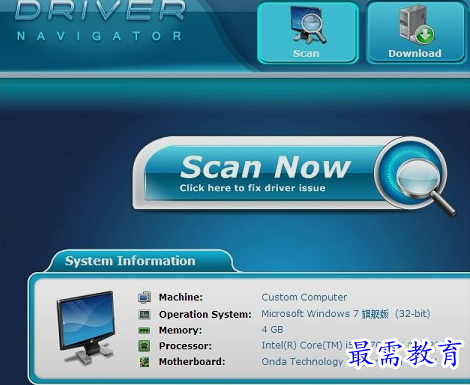470x385 pixels.
Task: Click the 'Machine:' label
Action: click(x=181, y=297)
